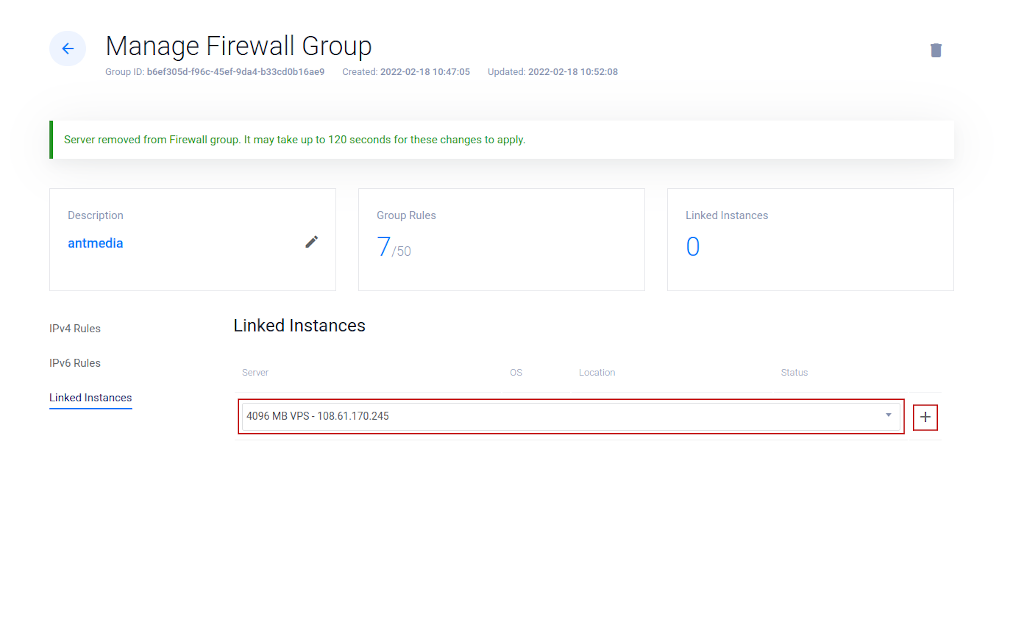Open the IPv4 Rules section
Screen dimensions: 1024x619
click(75, 328)
